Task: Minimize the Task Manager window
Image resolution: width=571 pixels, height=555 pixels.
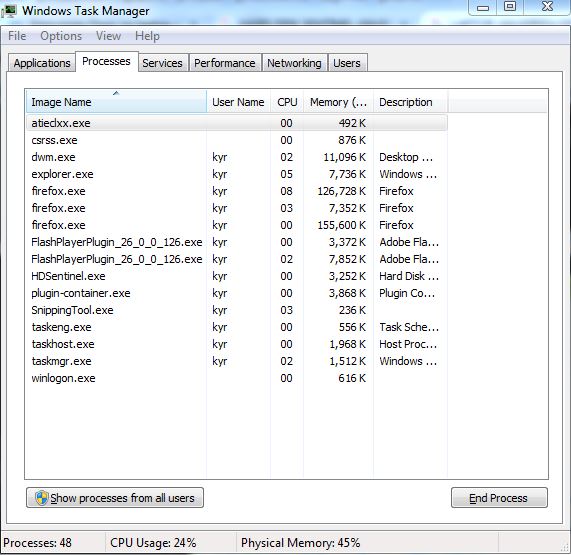Action: click(x=483, y=7)
